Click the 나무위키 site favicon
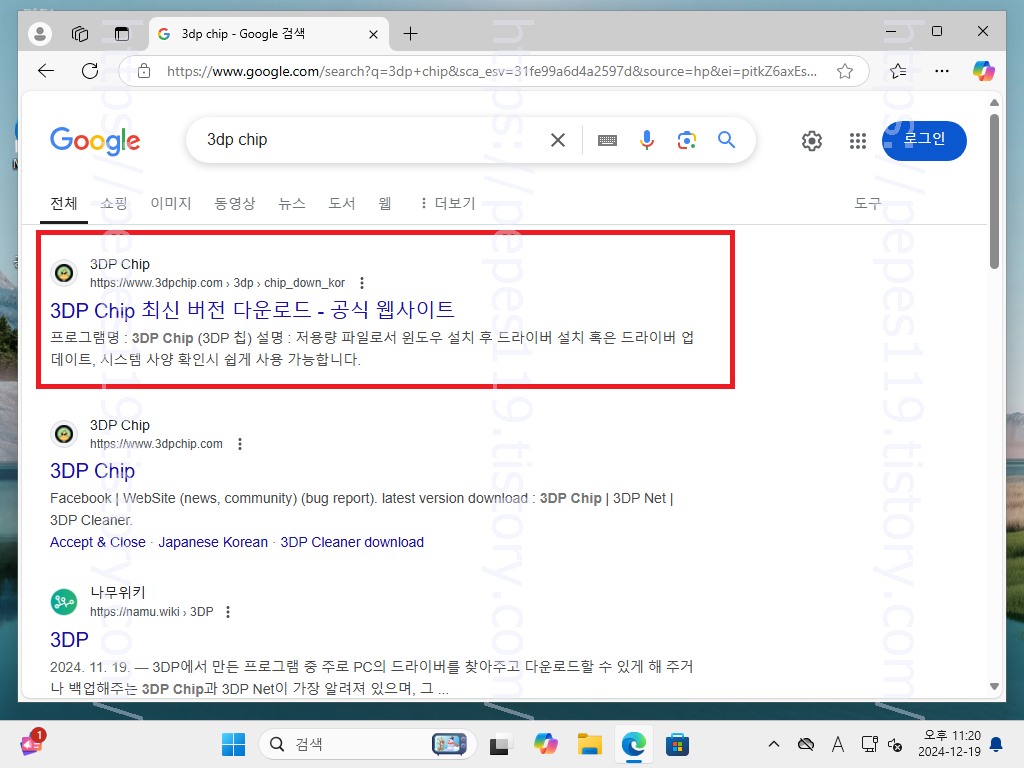The width and height of the screenshot is (1024, 768). pyautogui.click(x=64, y=601)
